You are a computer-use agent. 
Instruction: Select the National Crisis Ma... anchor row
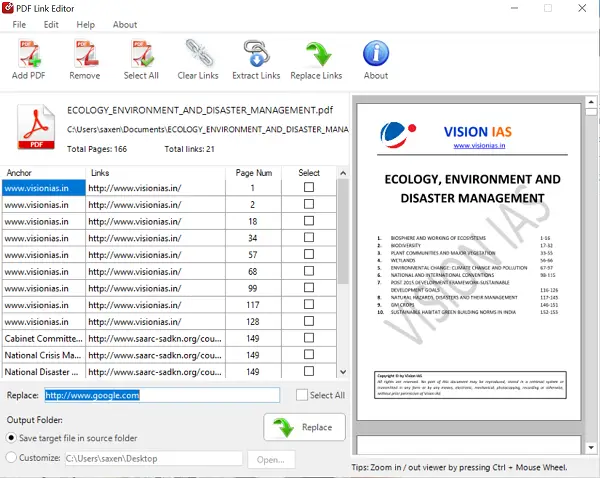click(x=44, y=355)
